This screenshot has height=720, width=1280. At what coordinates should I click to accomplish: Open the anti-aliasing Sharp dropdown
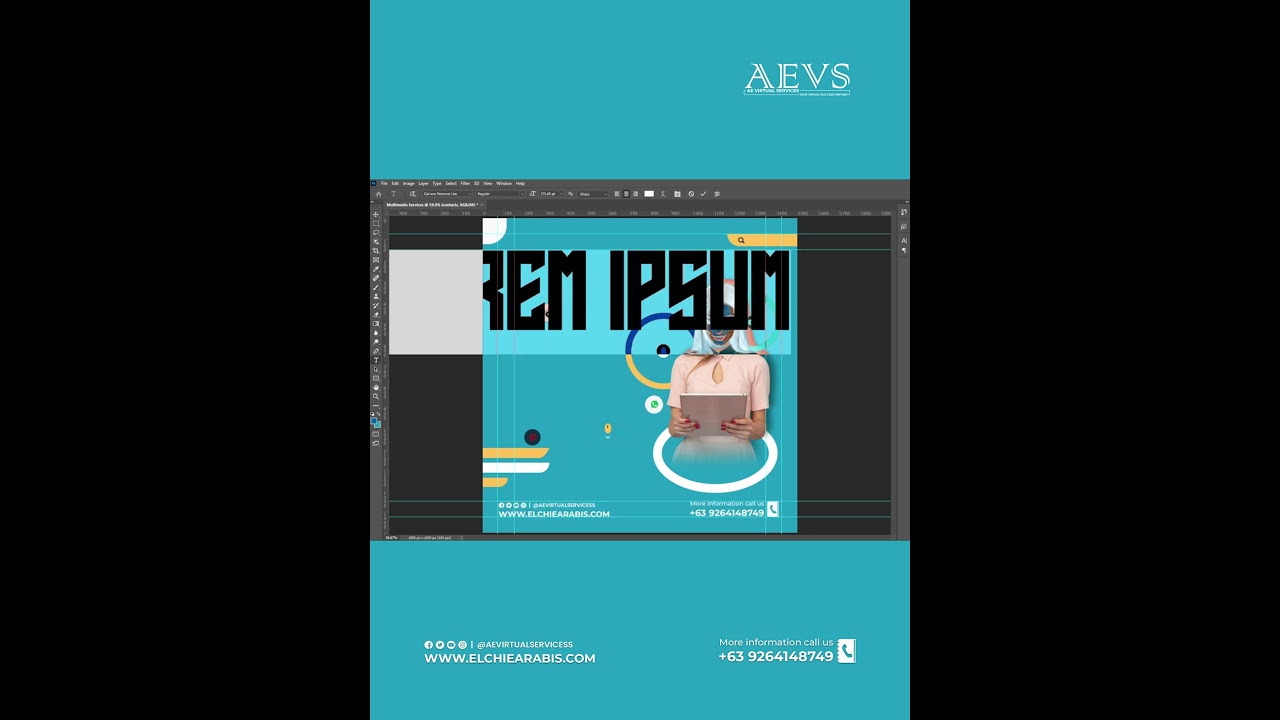click(x=593, y=194)
